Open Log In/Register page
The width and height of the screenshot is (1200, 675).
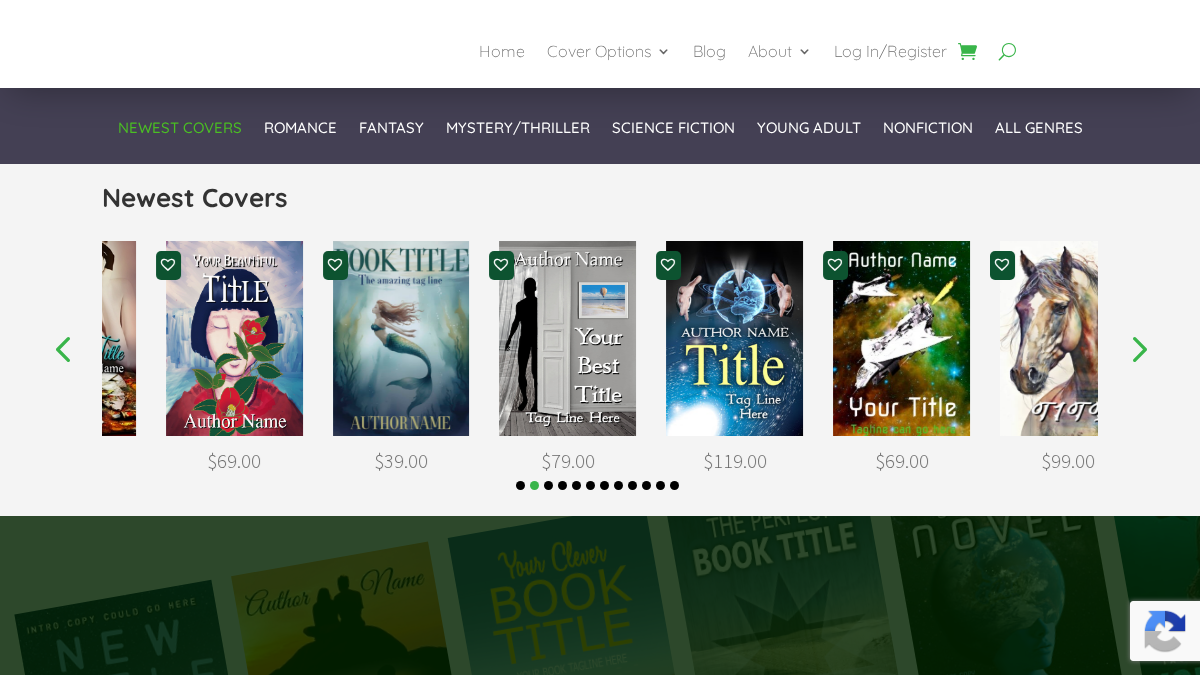(890, 51)
